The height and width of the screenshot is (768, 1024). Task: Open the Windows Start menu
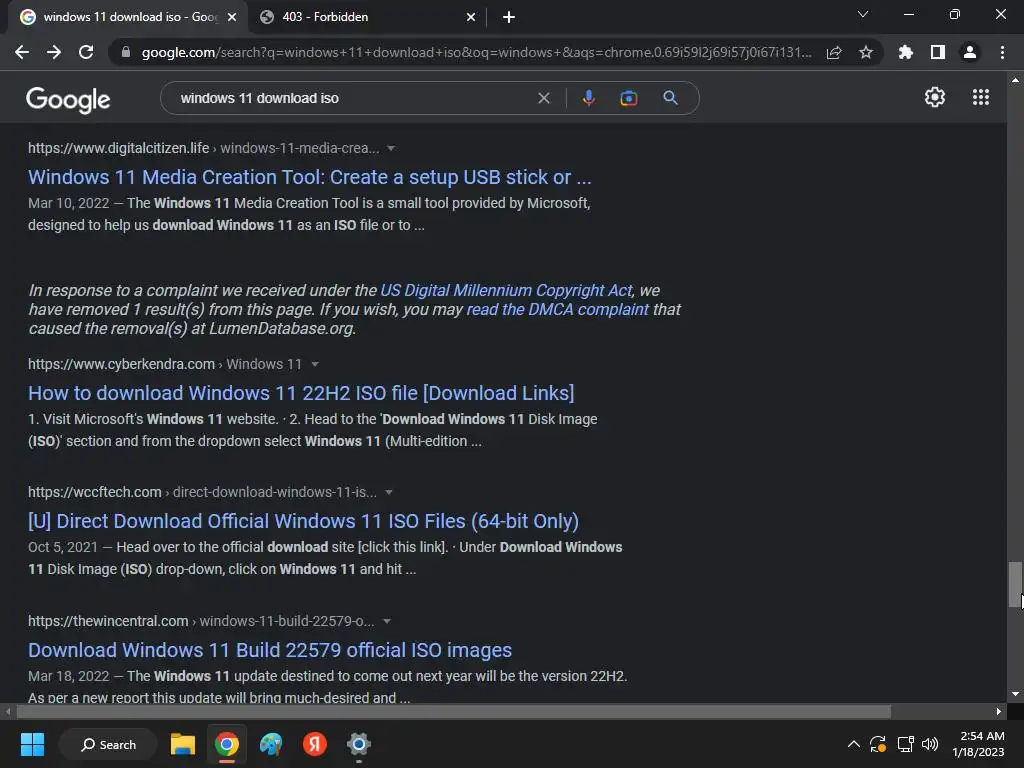click(32, 744)
